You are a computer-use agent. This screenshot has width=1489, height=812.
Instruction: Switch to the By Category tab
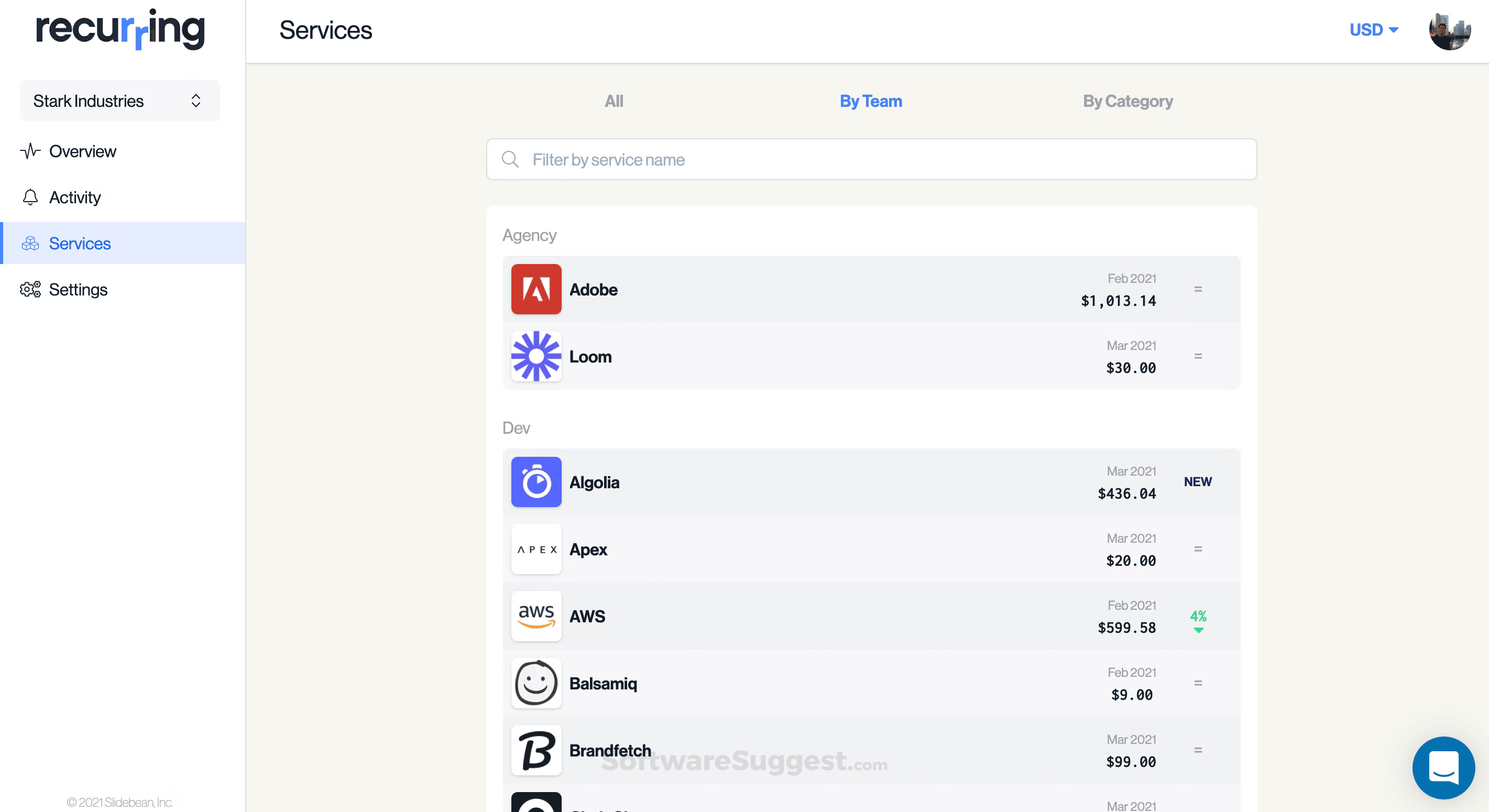click(x=1127, y=101)
